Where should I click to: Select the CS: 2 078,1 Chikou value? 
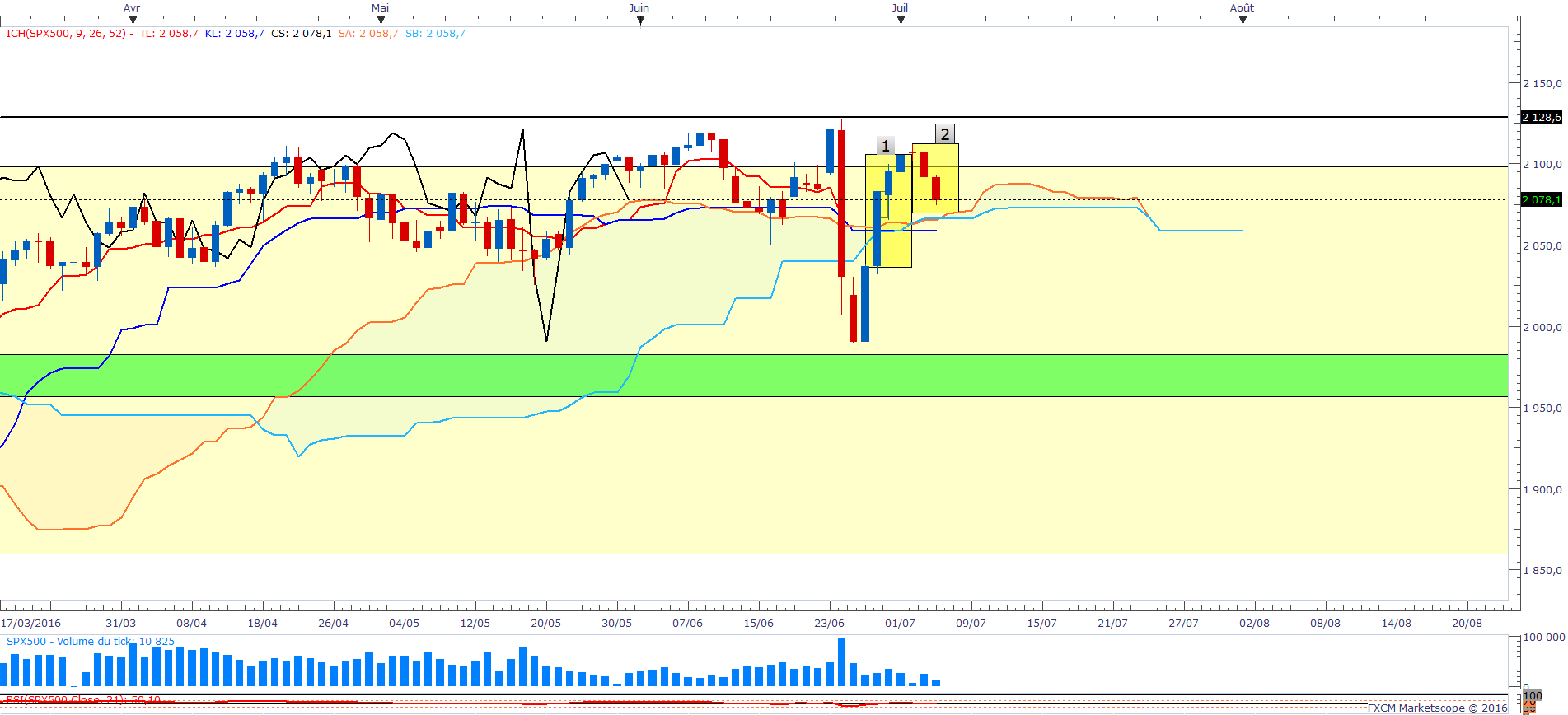point(302,34)
